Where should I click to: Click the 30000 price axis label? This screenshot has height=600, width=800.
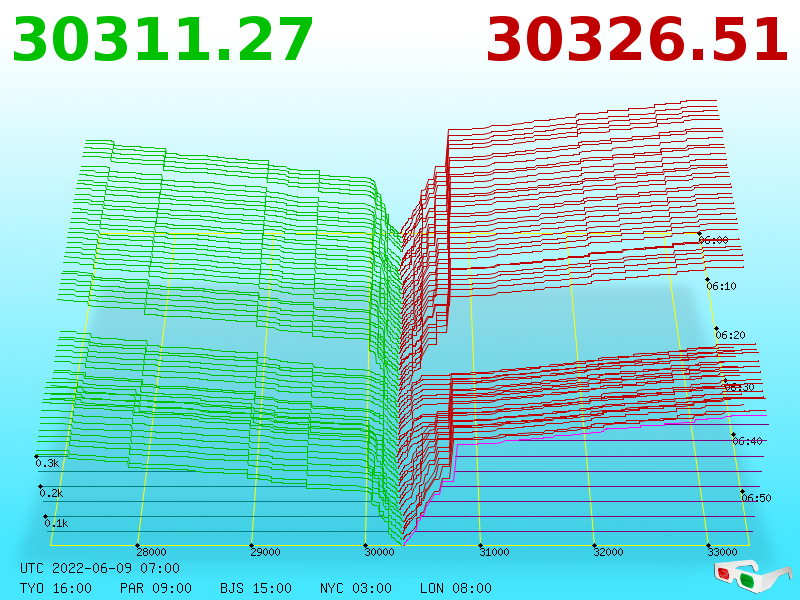click(380, 552)
